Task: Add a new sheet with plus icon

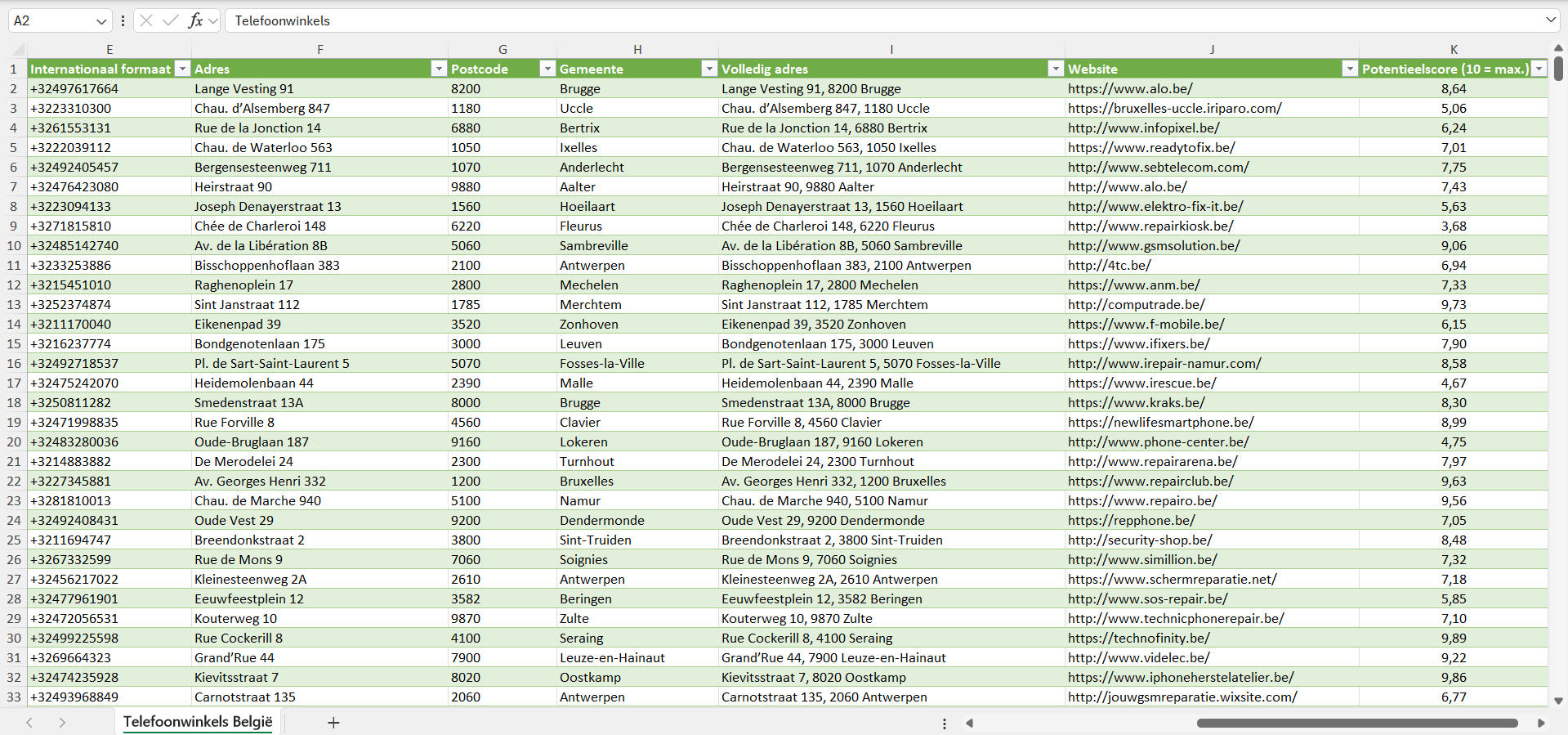Action: (333, 723)
